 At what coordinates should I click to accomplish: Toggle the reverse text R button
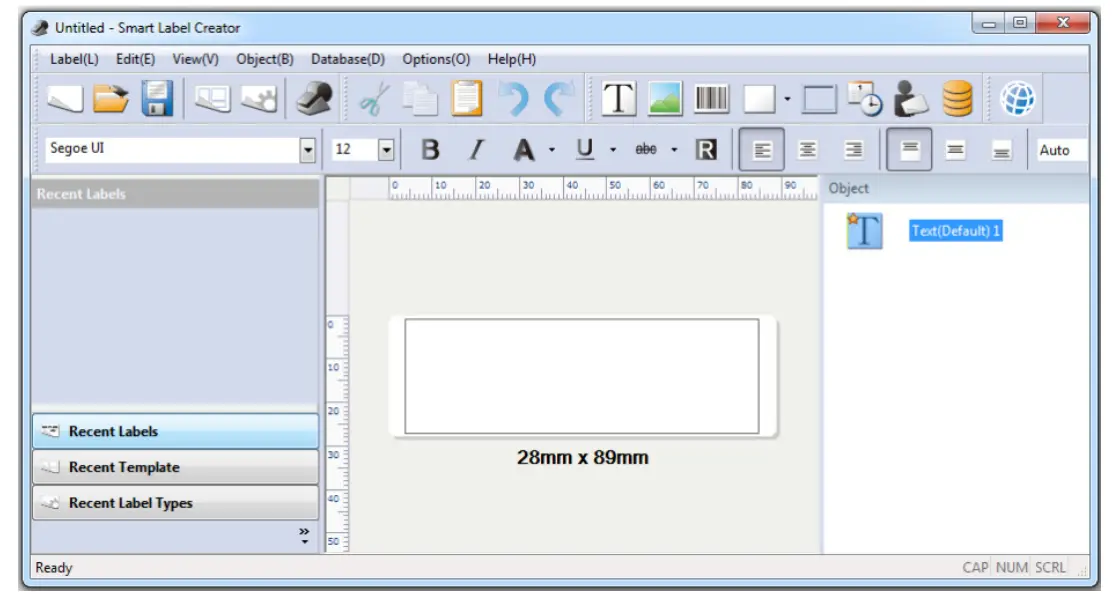click(x=706, y=150)
